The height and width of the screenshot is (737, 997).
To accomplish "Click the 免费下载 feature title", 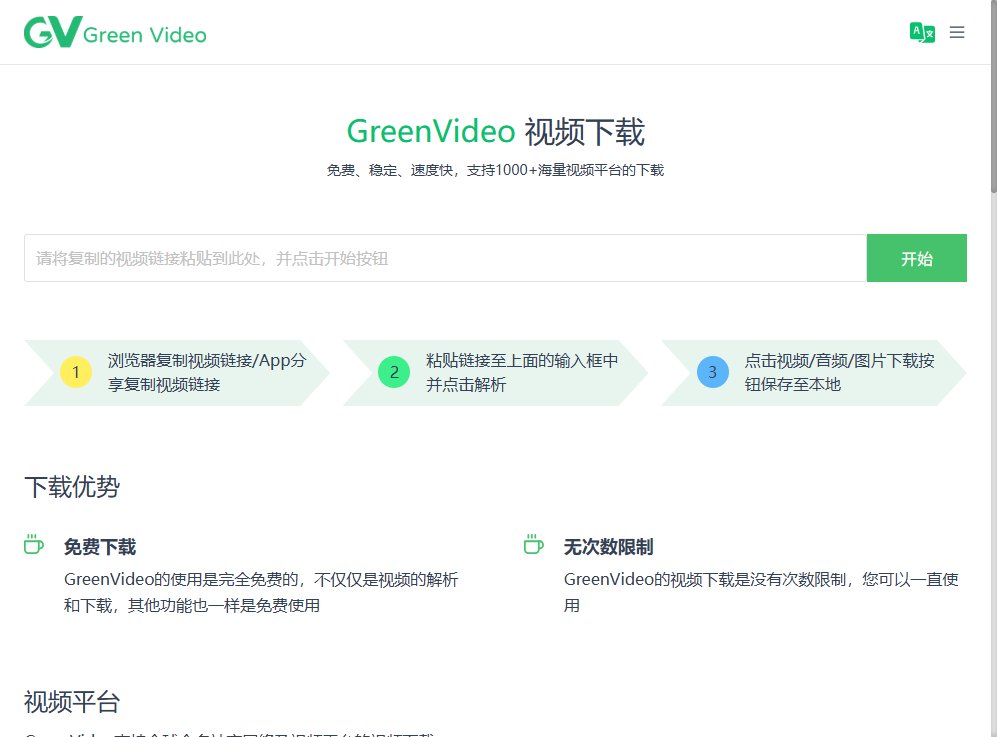I will coord(100,547).
